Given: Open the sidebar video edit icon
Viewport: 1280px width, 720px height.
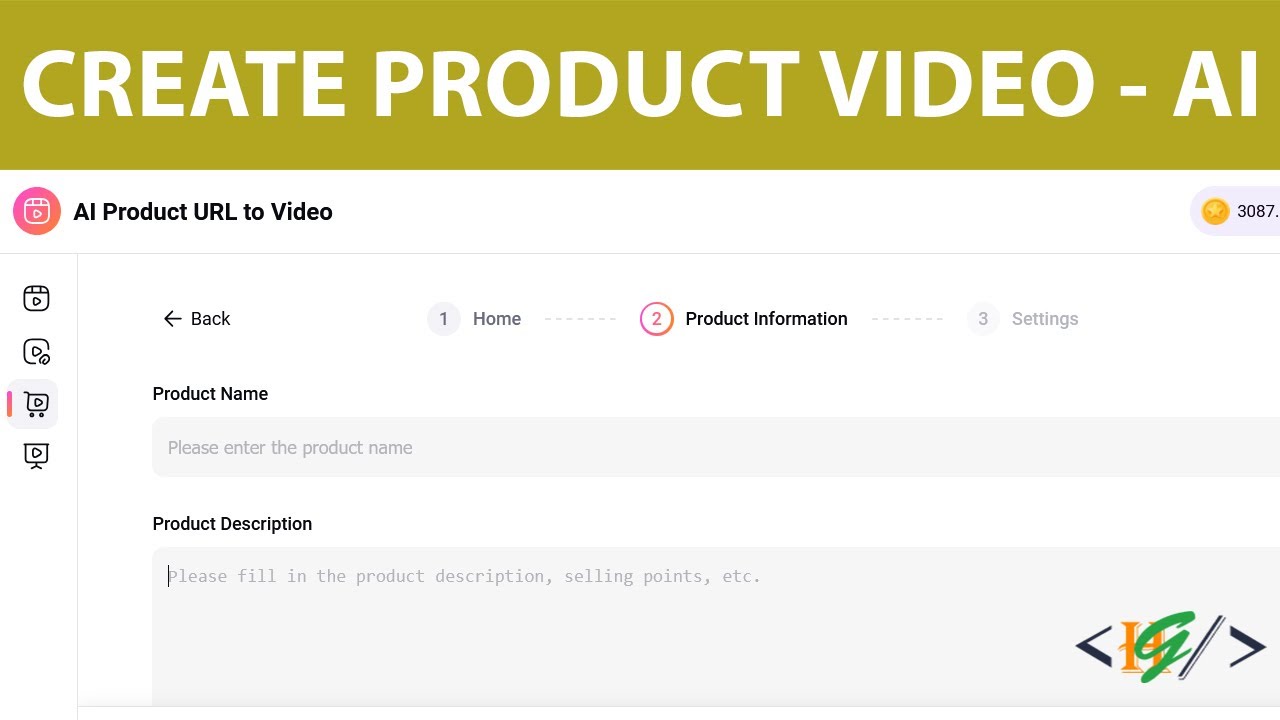Looking at the screenshot, I should point(36,351).
